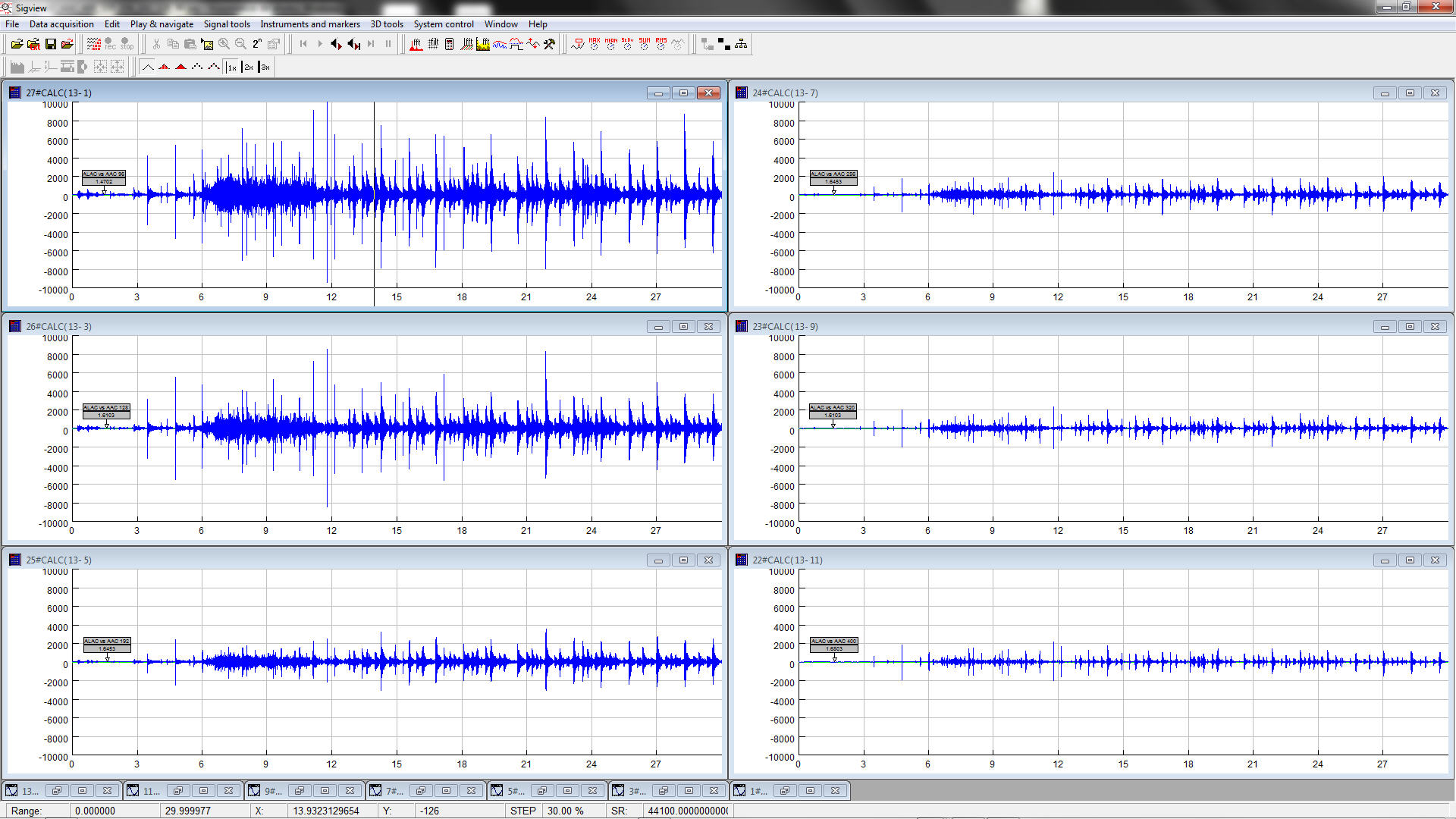Select the line-with-points display mode icon
Viewport: 1456px width, 819px height.
pos(214,67)
